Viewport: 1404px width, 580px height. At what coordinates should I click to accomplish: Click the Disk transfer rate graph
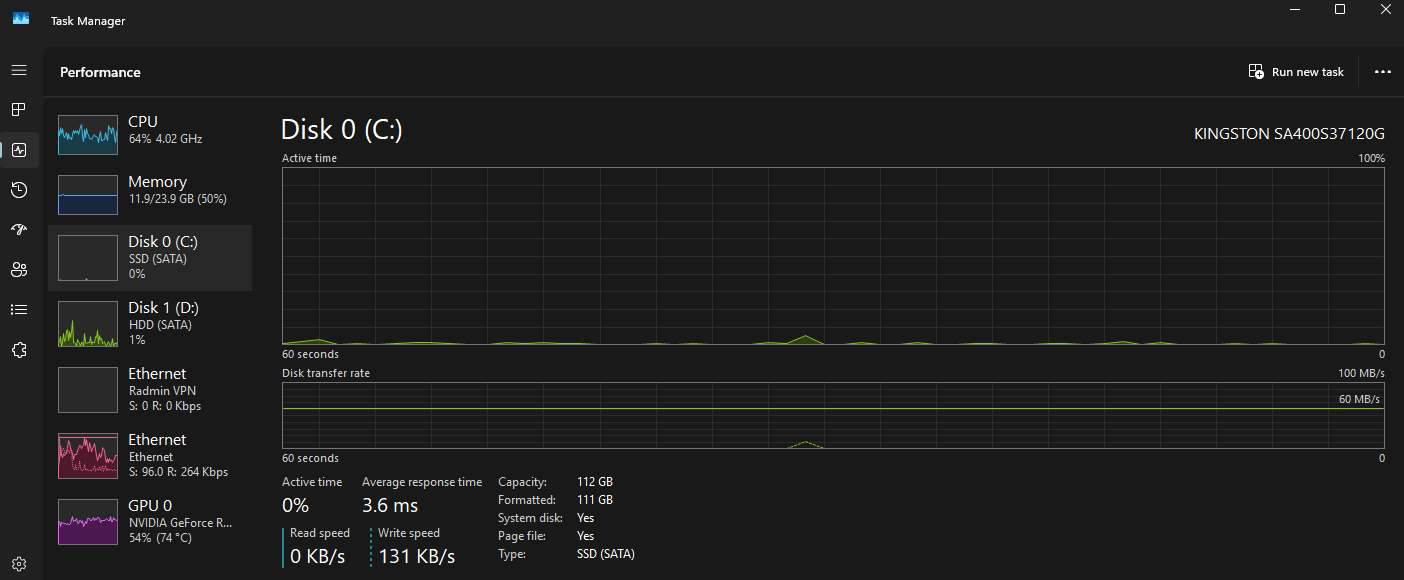point(833,415)
